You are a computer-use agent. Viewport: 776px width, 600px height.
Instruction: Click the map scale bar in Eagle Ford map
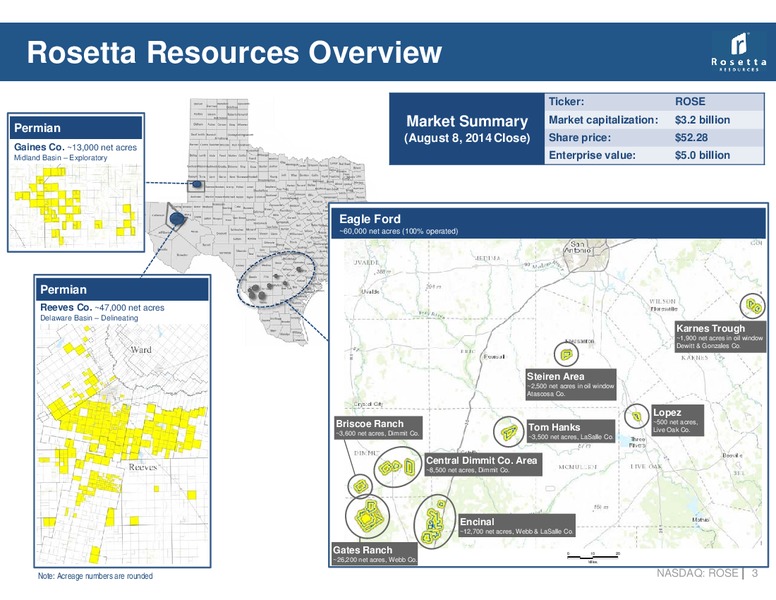coord(593,557)
